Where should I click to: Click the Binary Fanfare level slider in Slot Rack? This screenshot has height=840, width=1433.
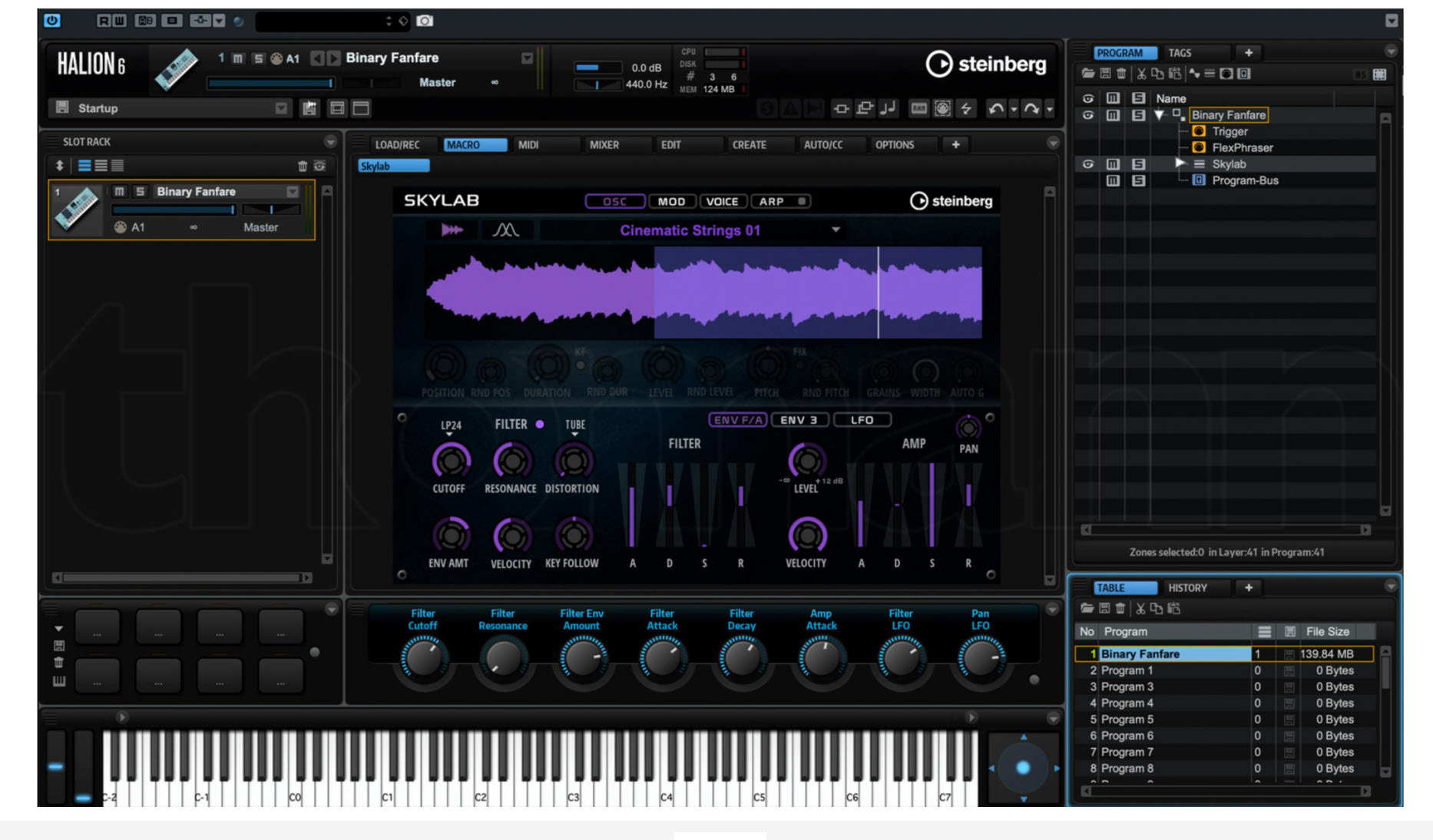pyautogui.click(x=174, y=210)
